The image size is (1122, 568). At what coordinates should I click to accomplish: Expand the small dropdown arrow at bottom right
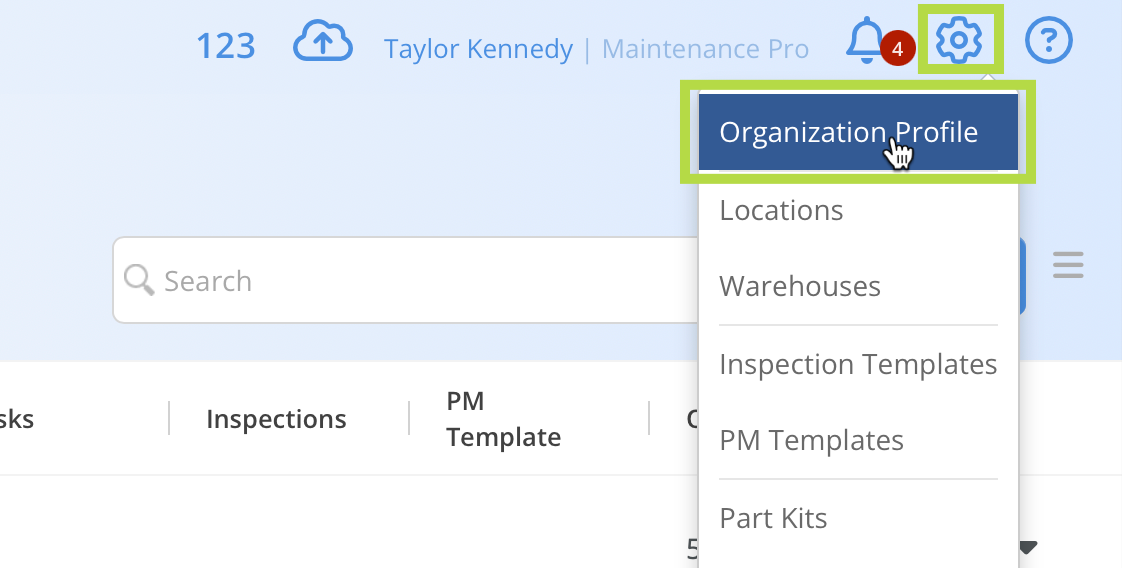(1028, 548)
